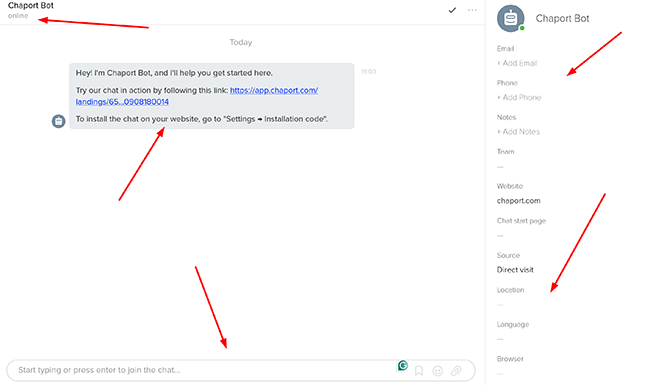This screenshot has width=650, height=385.
Task: Click the Direct visit source value
Action: pyautogui.click(x=515, y=270)
